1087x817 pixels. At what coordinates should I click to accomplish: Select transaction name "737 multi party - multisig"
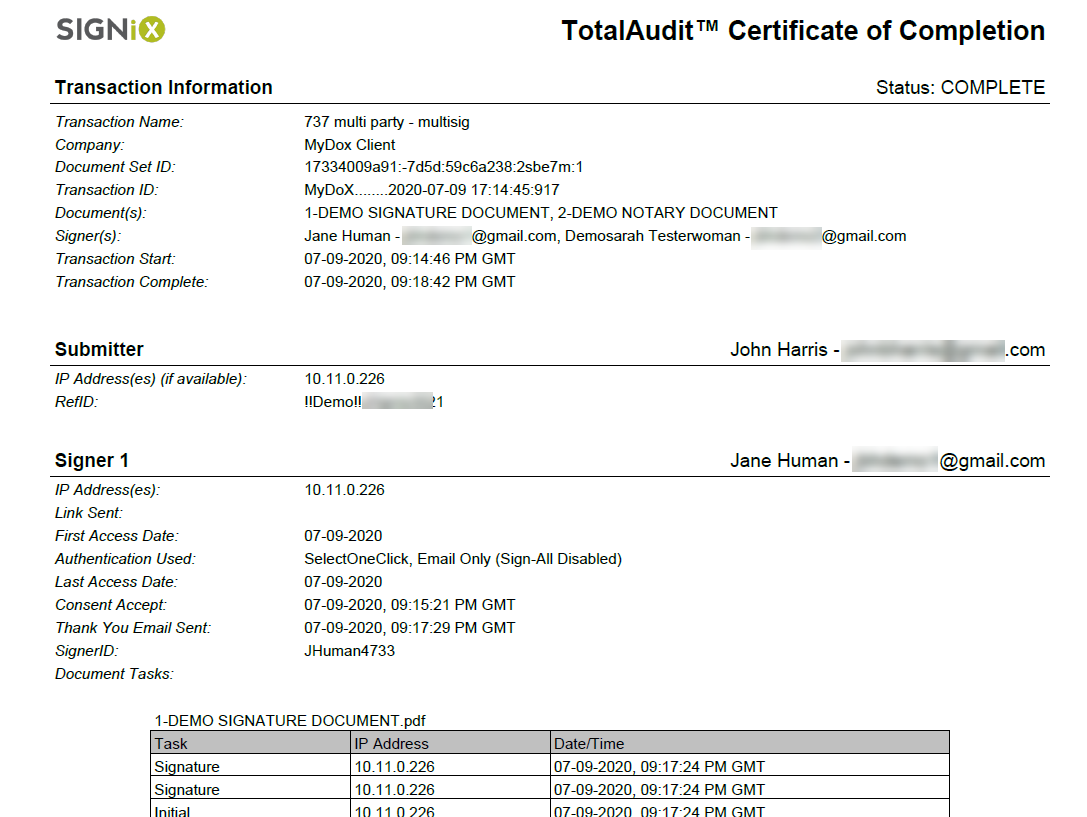[x=386, y=122]
